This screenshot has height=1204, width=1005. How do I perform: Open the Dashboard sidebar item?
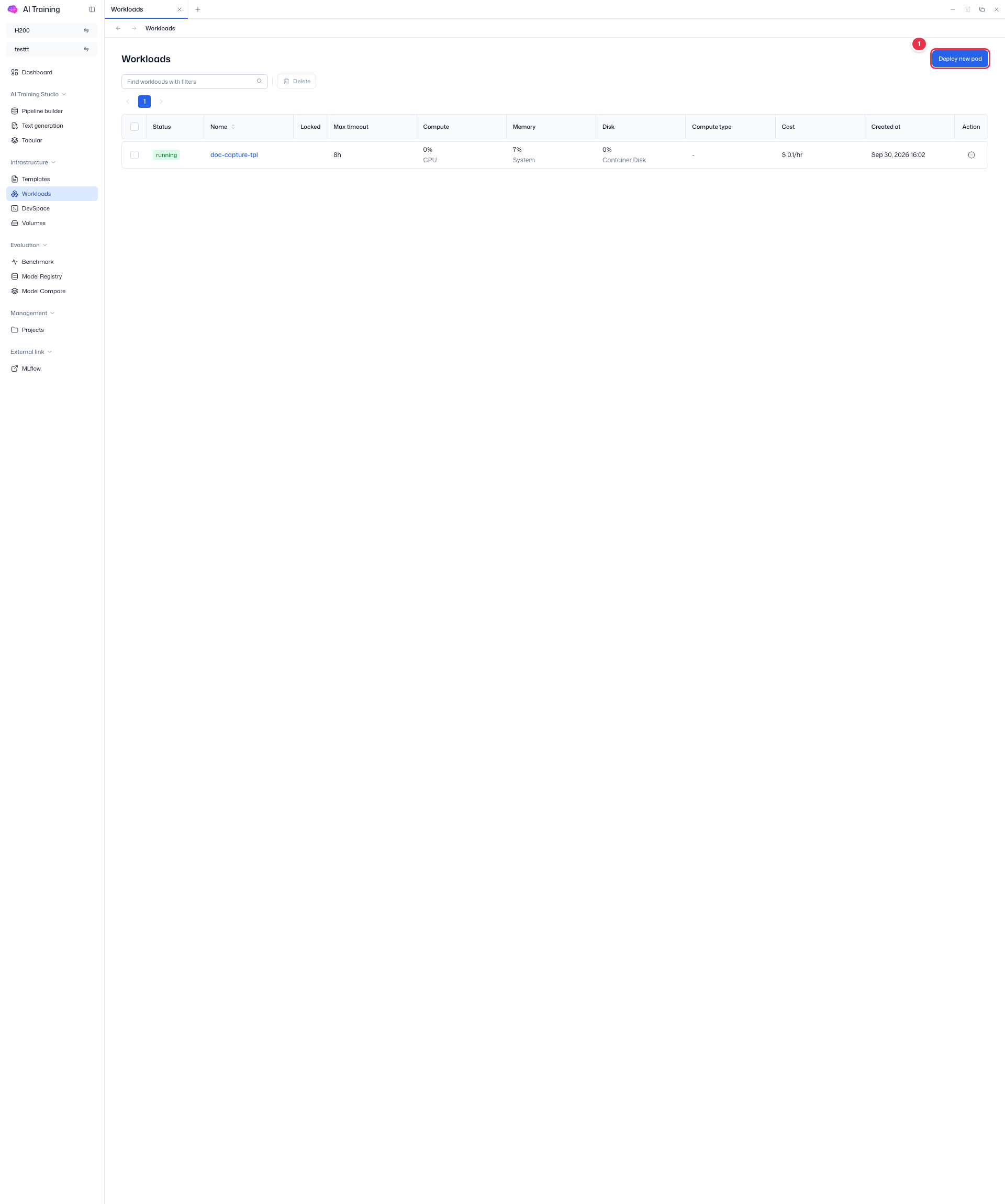tap(52, 72)
